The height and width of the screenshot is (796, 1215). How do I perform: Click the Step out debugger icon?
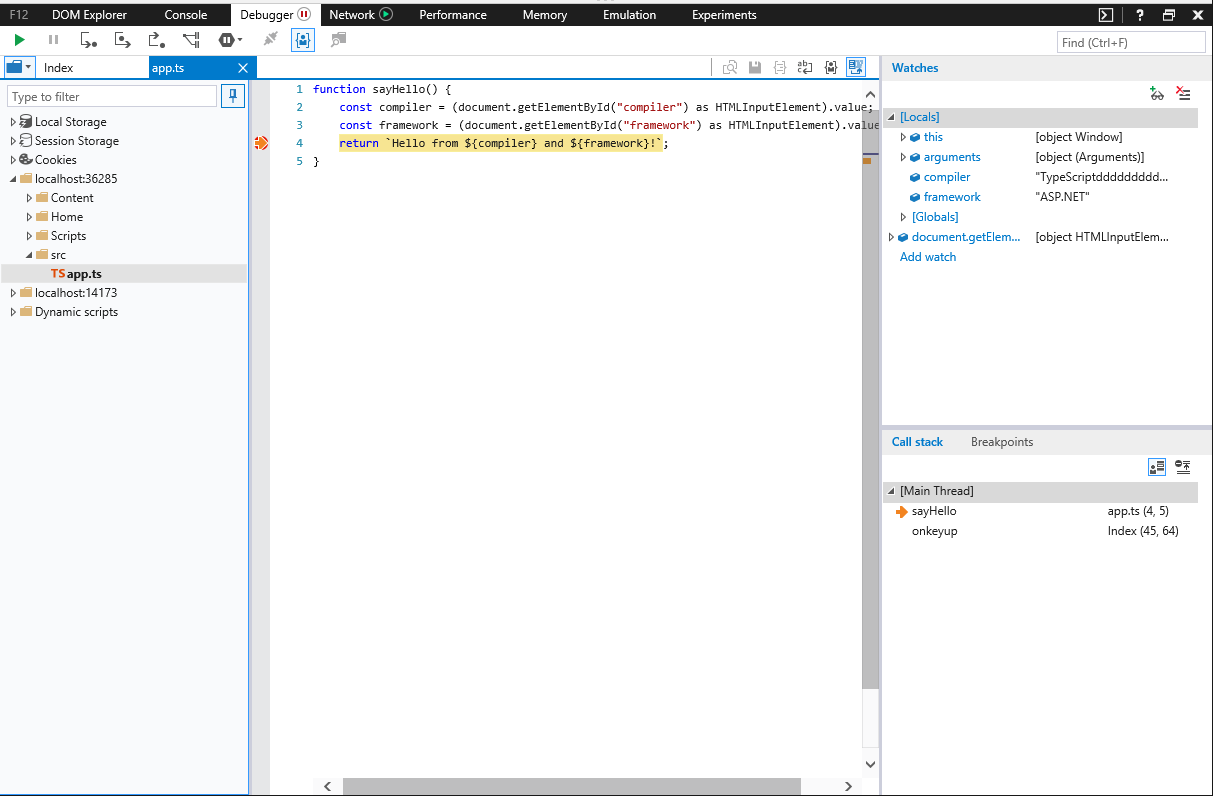coord(157,40)
